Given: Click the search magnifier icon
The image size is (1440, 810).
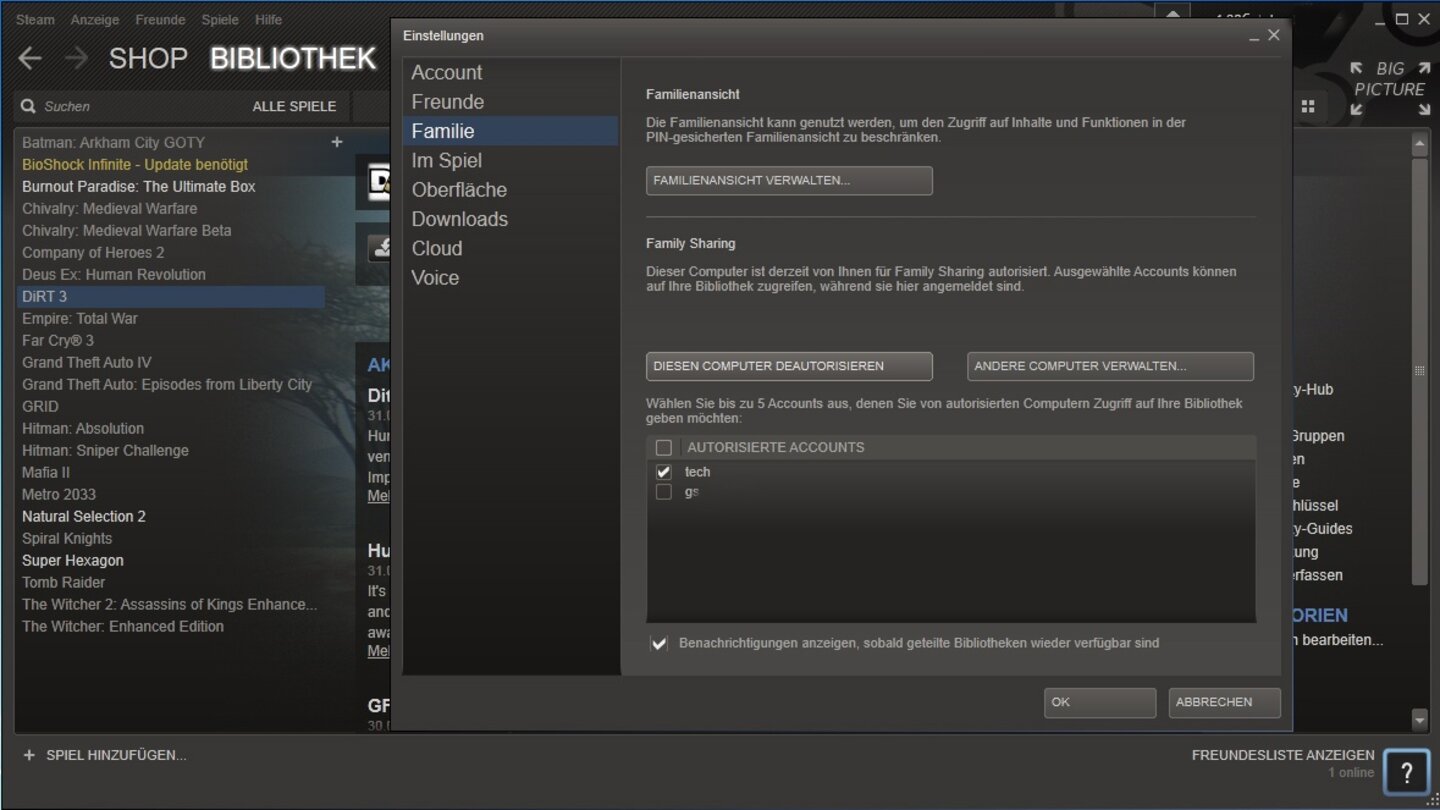Looking at the screenshot, I should 27,106.
